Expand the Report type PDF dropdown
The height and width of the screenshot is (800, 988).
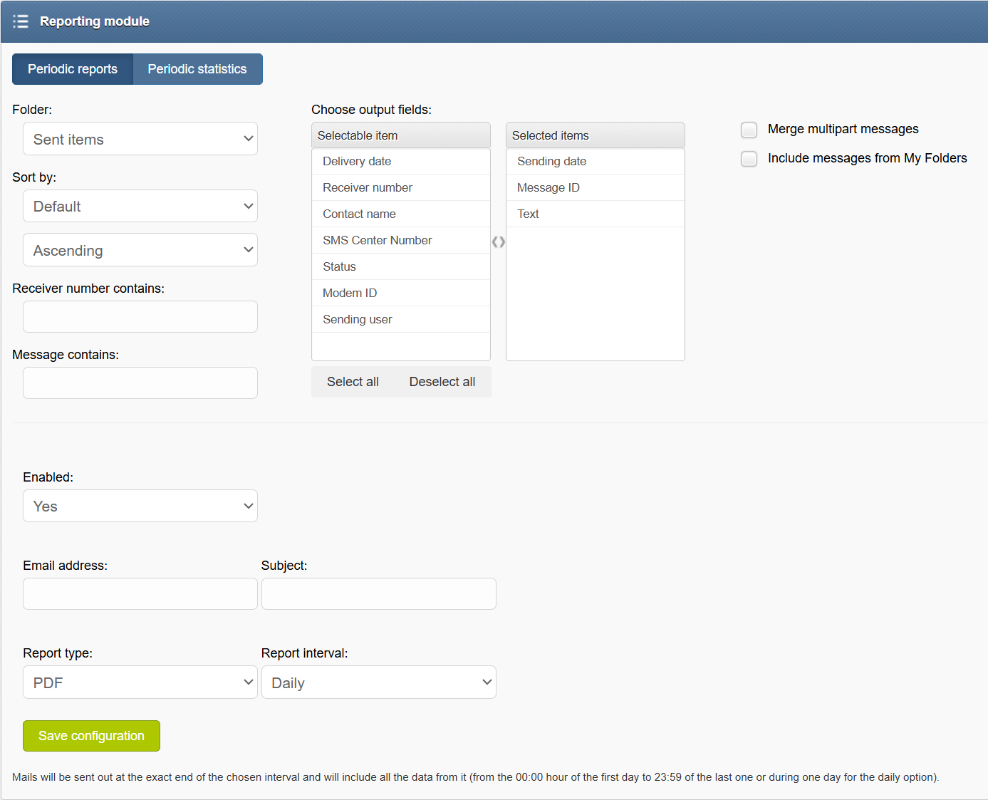(141, 682)
